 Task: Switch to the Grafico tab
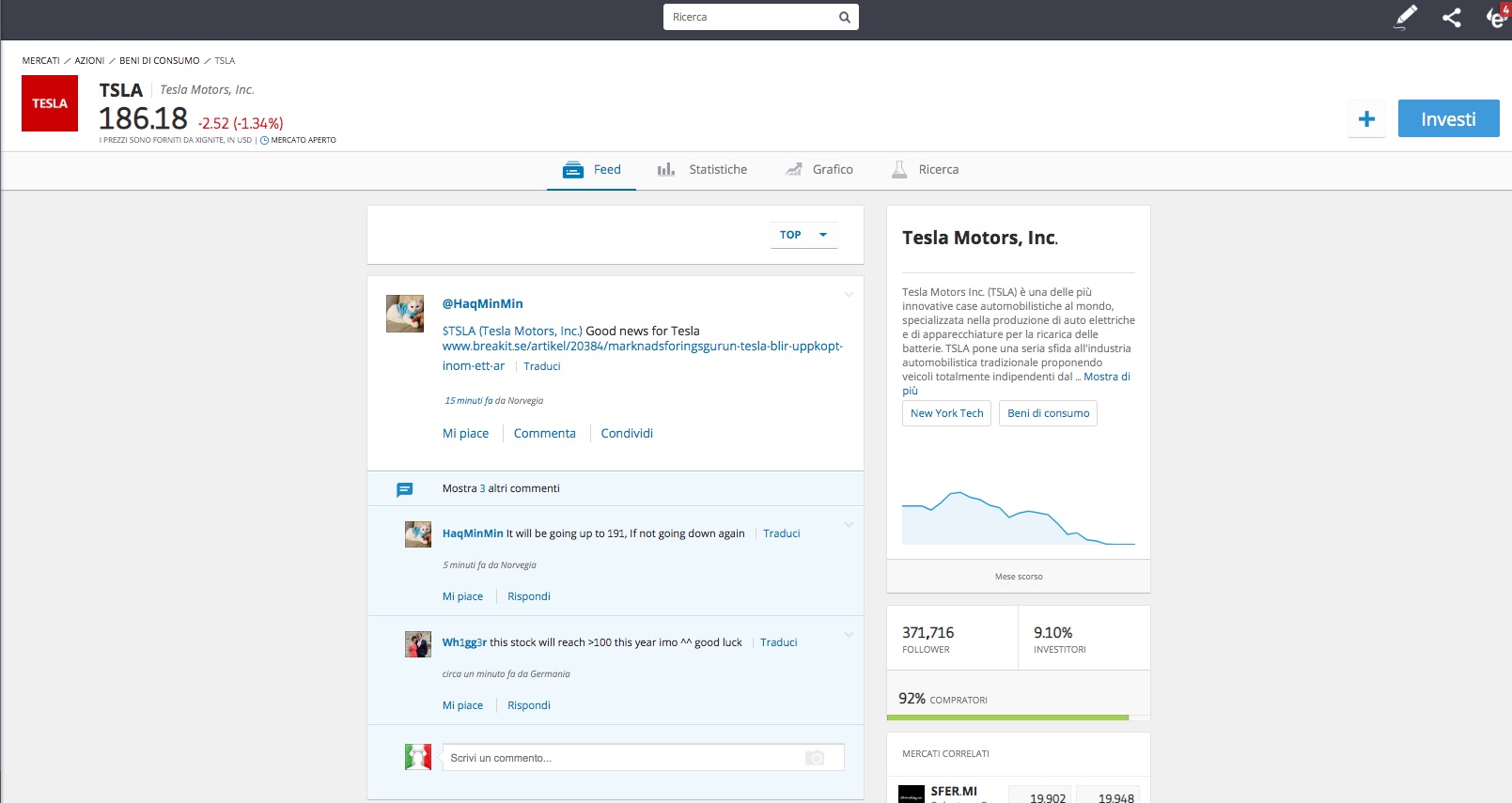(x=819, y=170)
